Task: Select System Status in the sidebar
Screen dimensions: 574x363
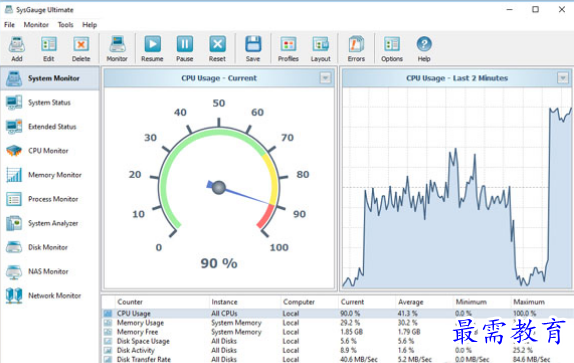Action: click(50, 102)
